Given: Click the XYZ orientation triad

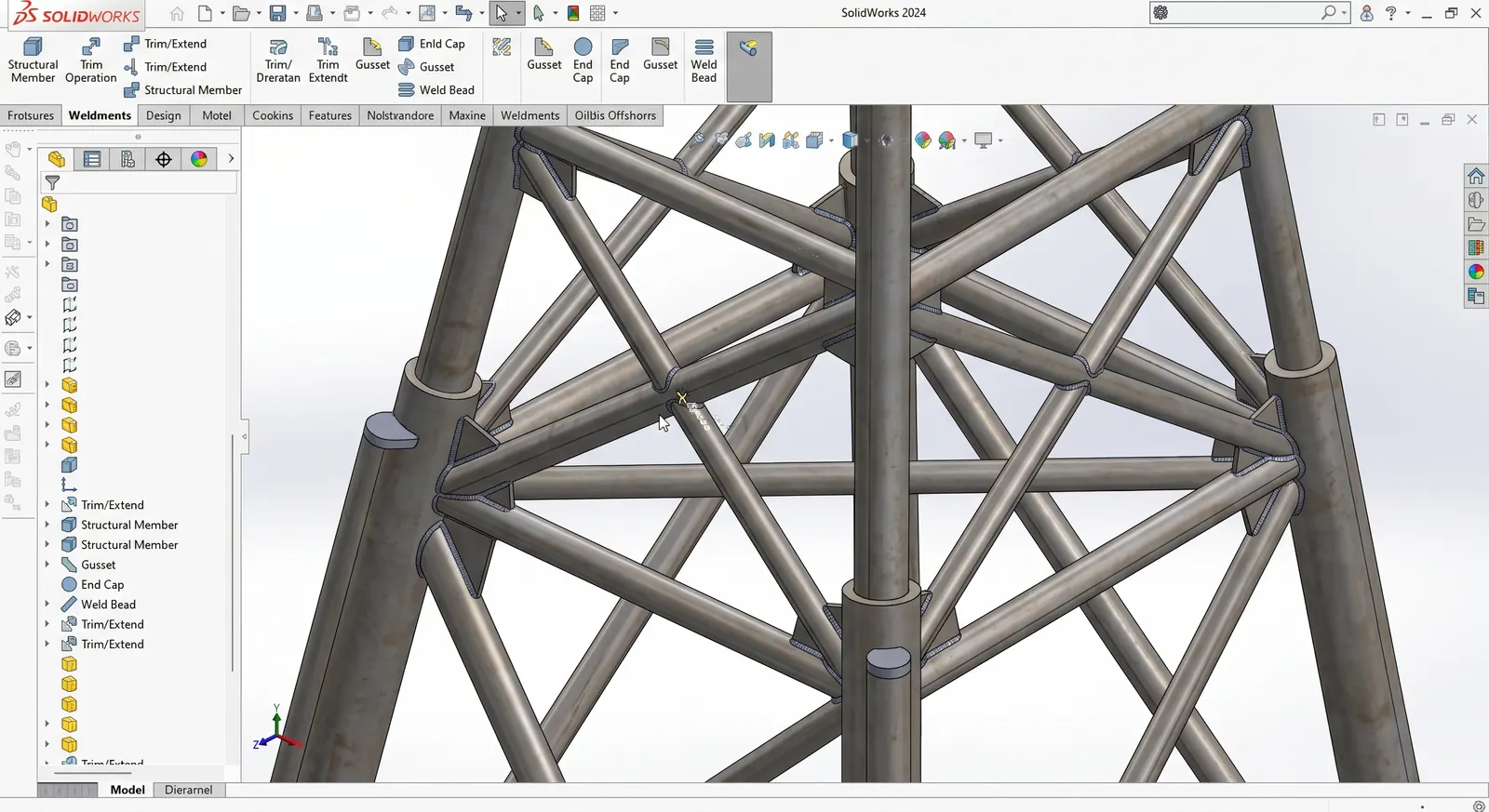Looking at the screenshot, I should coord(277,729).
